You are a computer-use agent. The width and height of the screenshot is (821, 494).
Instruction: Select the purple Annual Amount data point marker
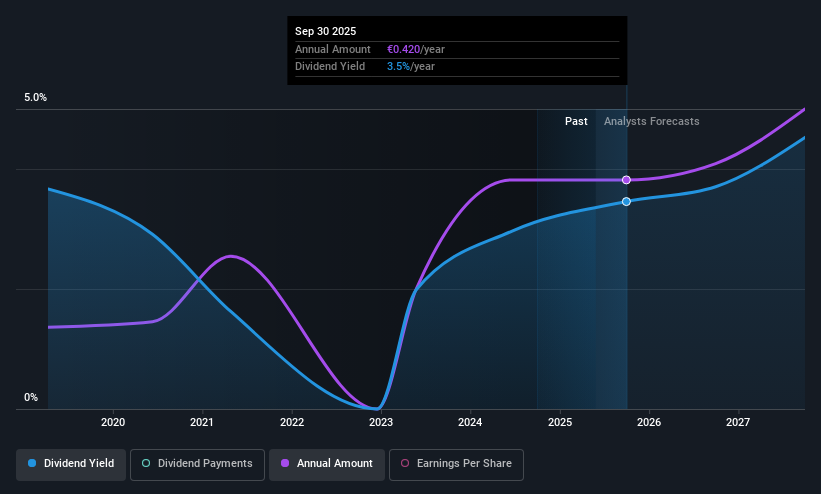click(x=626, y=180)
